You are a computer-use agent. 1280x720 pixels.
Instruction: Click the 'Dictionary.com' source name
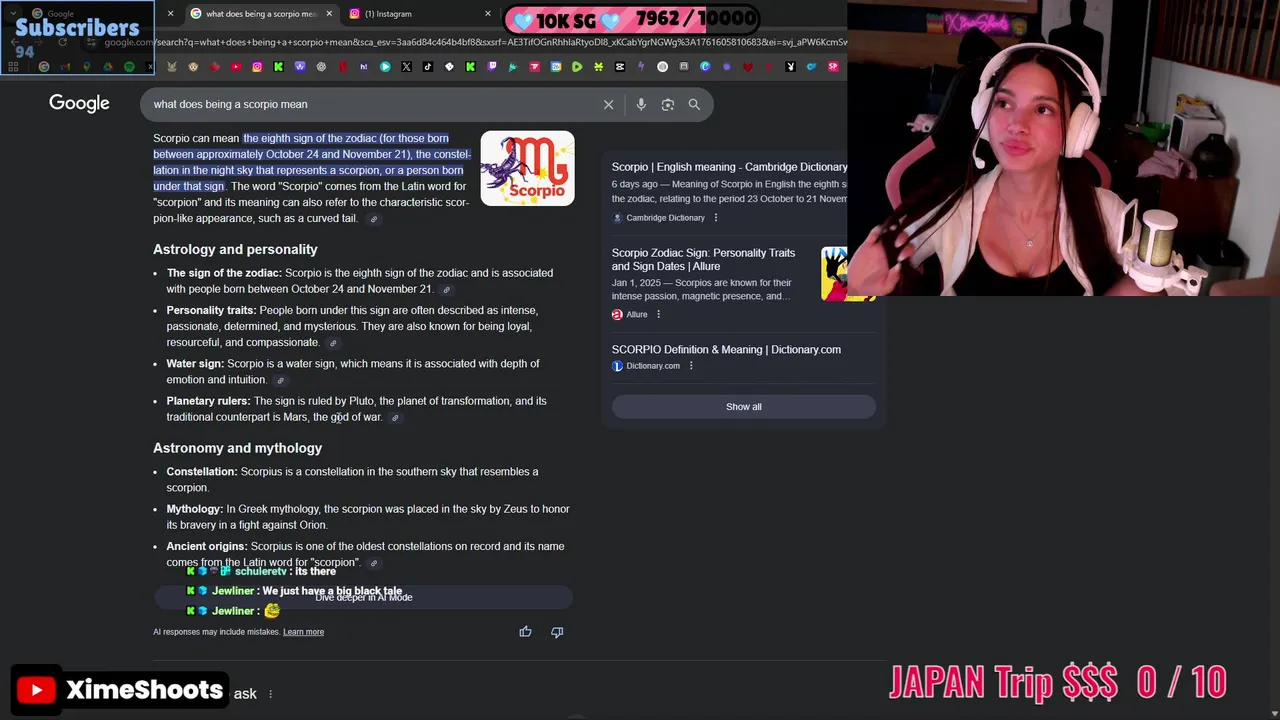[653, 366]
